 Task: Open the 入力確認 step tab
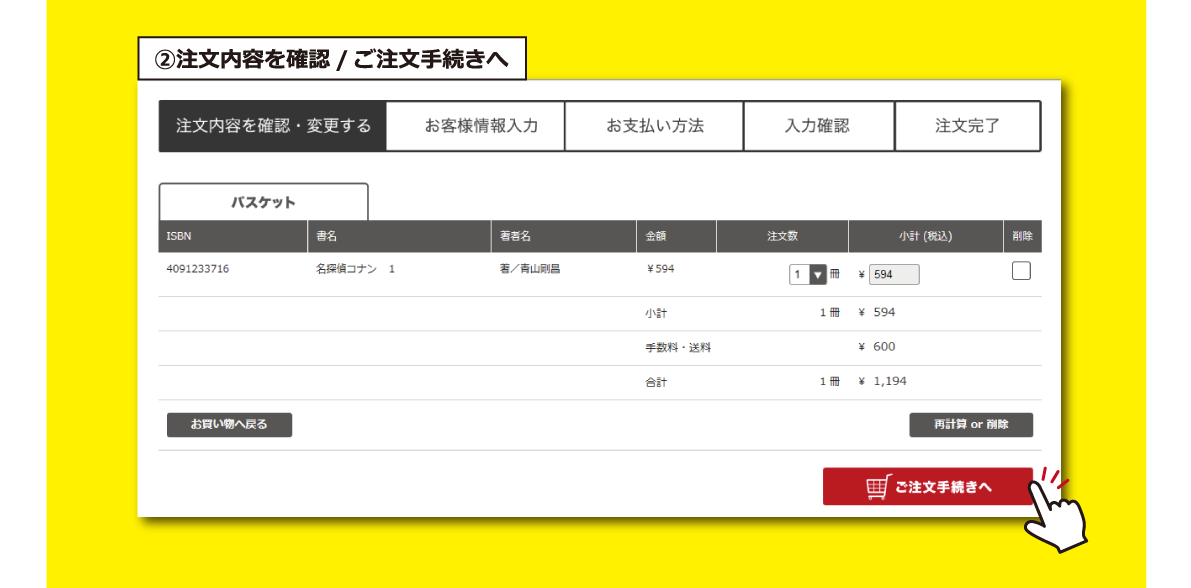817,126
